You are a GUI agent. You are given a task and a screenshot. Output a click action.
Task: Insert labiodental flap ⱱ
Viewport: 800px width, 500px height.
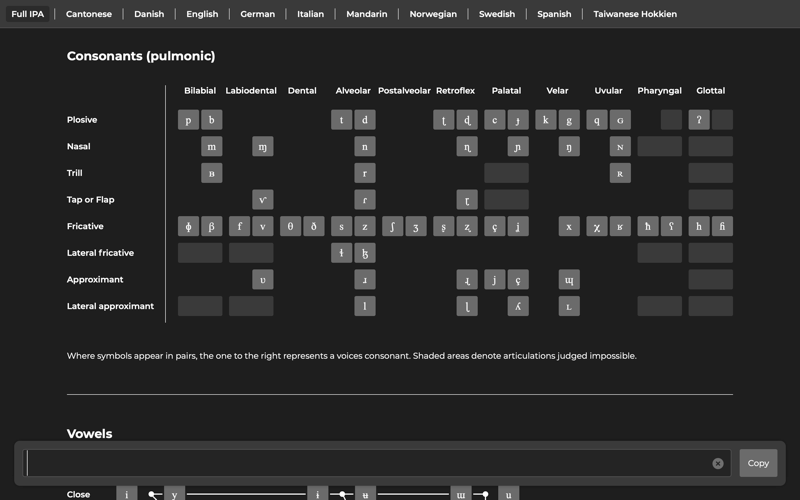[x=263, y=199]
